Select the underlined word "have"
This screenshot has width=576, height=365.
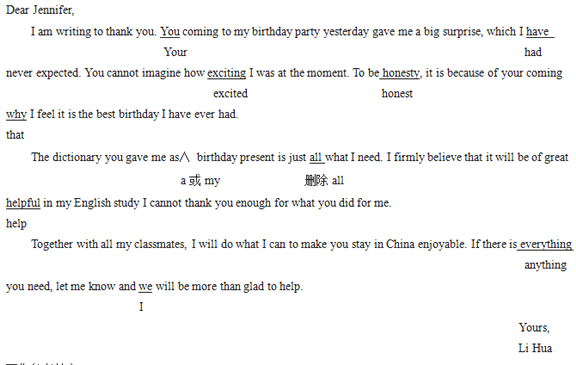tap(537, 32)
